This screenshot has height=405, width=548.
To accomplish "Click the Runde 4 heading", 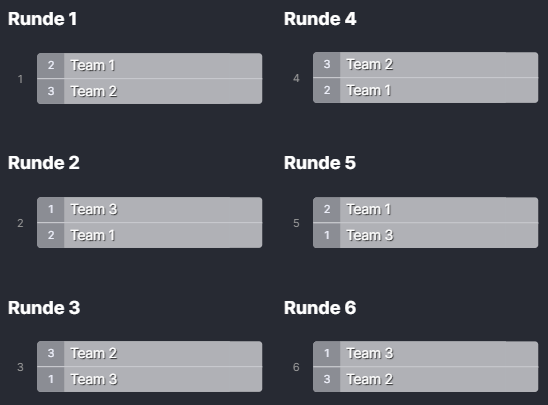I will tap(320, 19).
